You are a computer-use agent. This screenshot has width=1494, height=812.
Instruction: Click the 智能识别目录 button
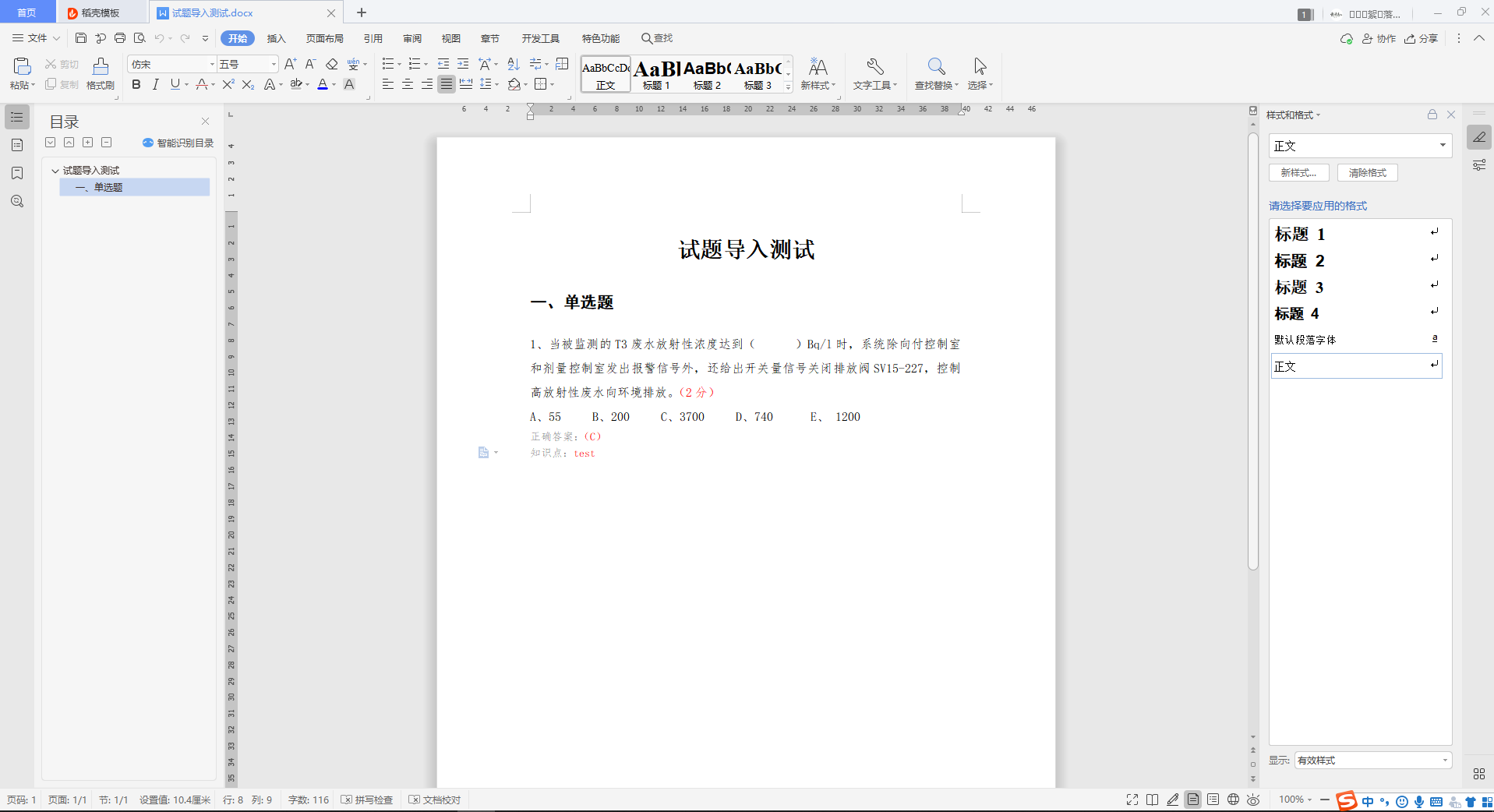(x=177, y=142)
